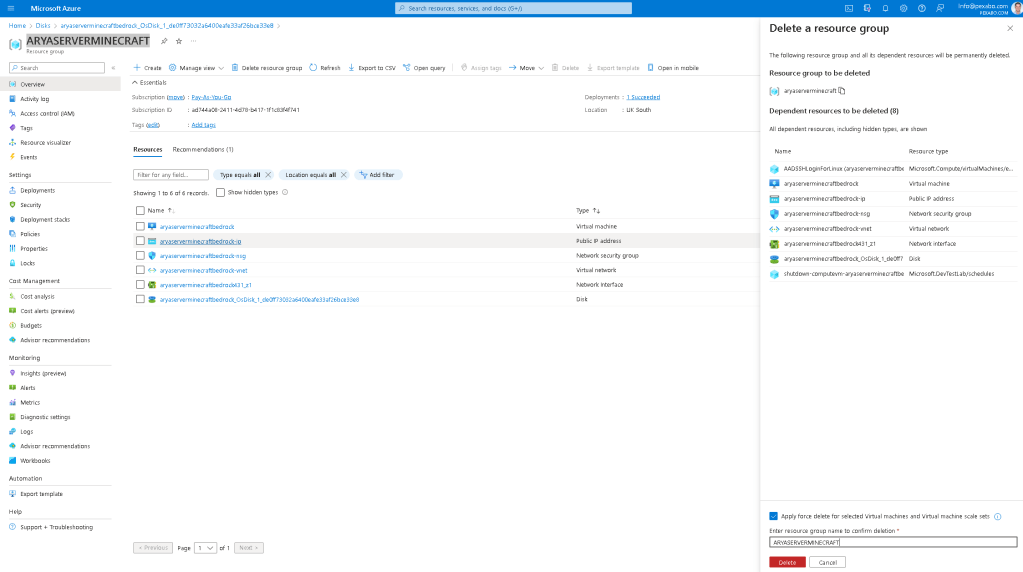Image resolution: width=1023 pixels, height=572 pixels.
Task: Expand the Manage view dropdown
Action: tap(196, 68)
